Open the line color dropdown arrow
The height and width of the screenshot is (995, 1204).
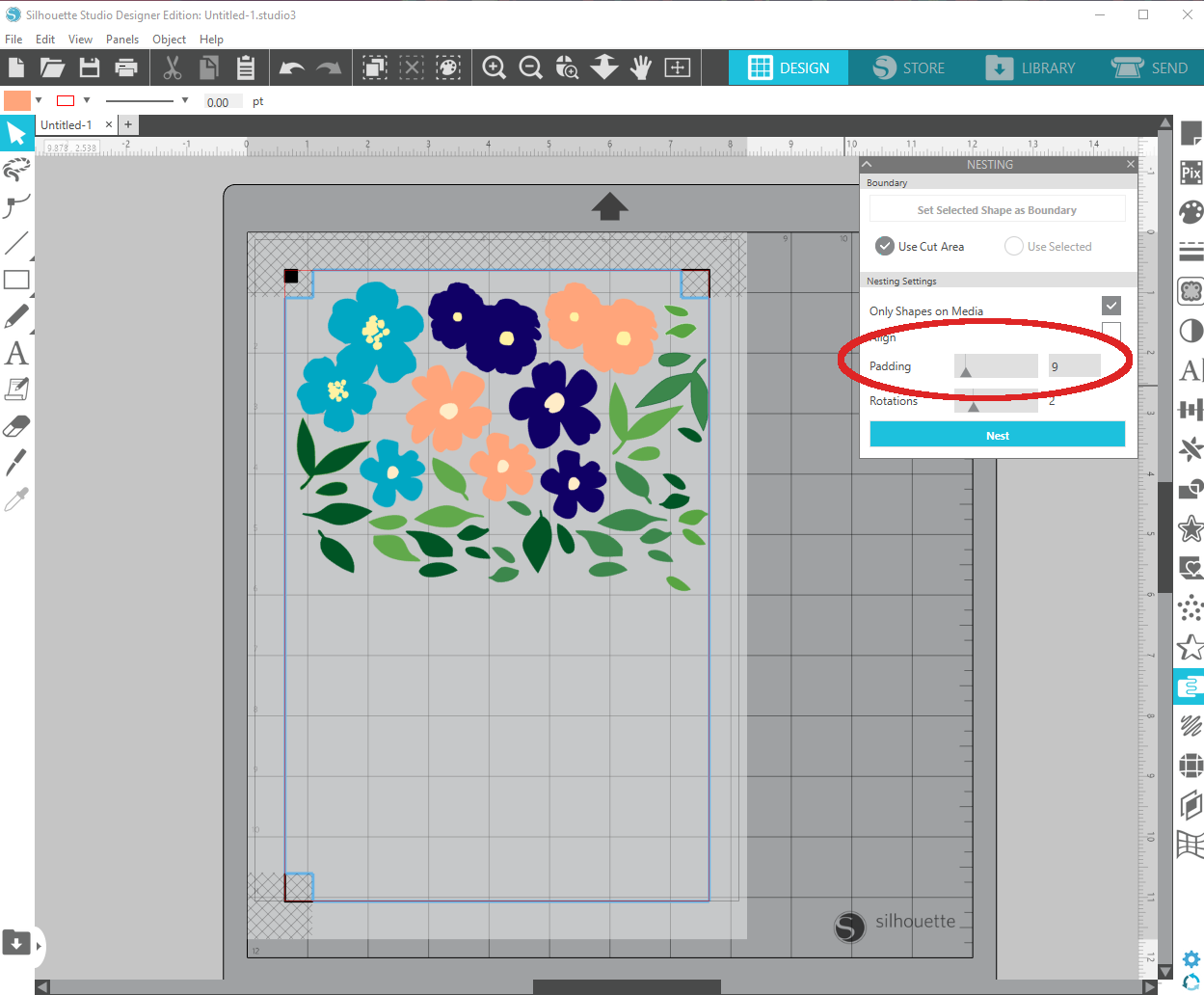coord(87,100)
